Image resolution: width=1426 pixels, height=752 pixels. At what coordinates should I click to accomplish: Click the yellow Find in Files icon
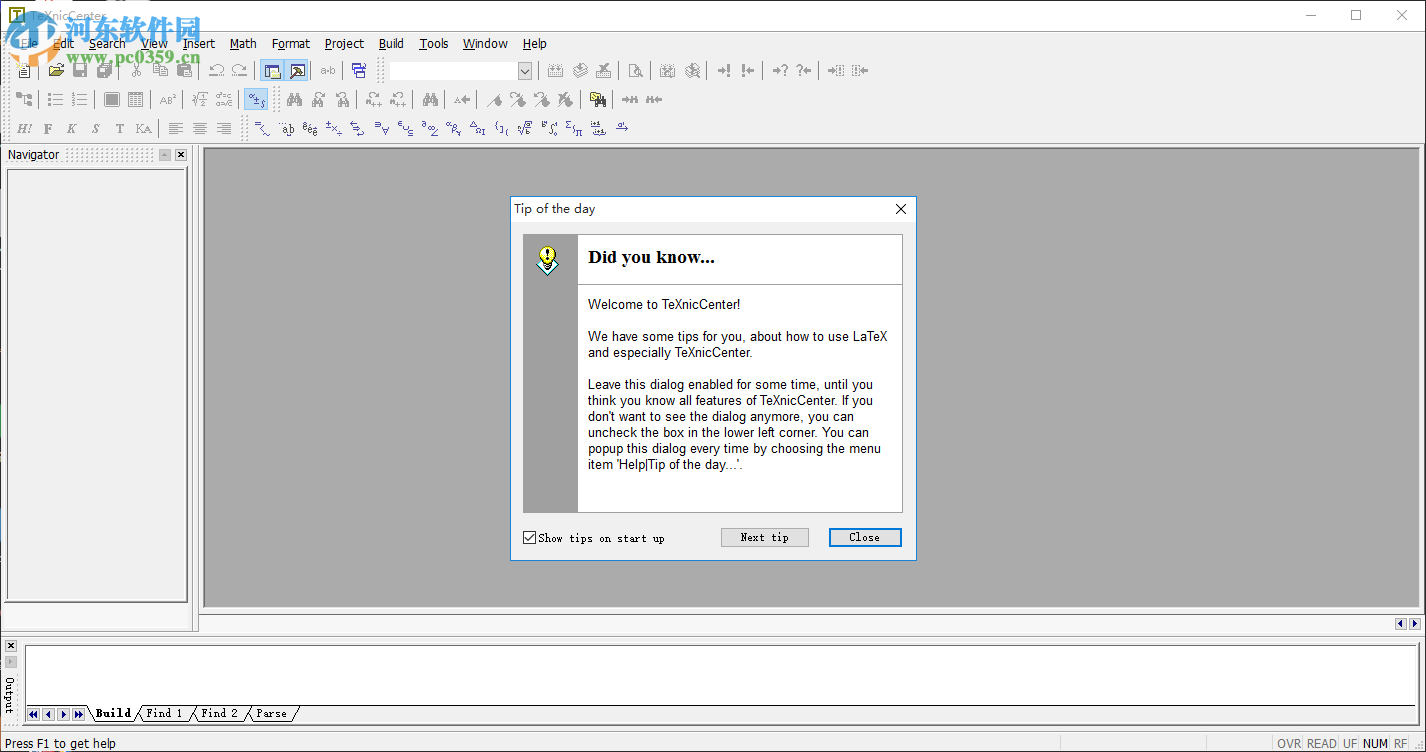click(x=597, y=99)
